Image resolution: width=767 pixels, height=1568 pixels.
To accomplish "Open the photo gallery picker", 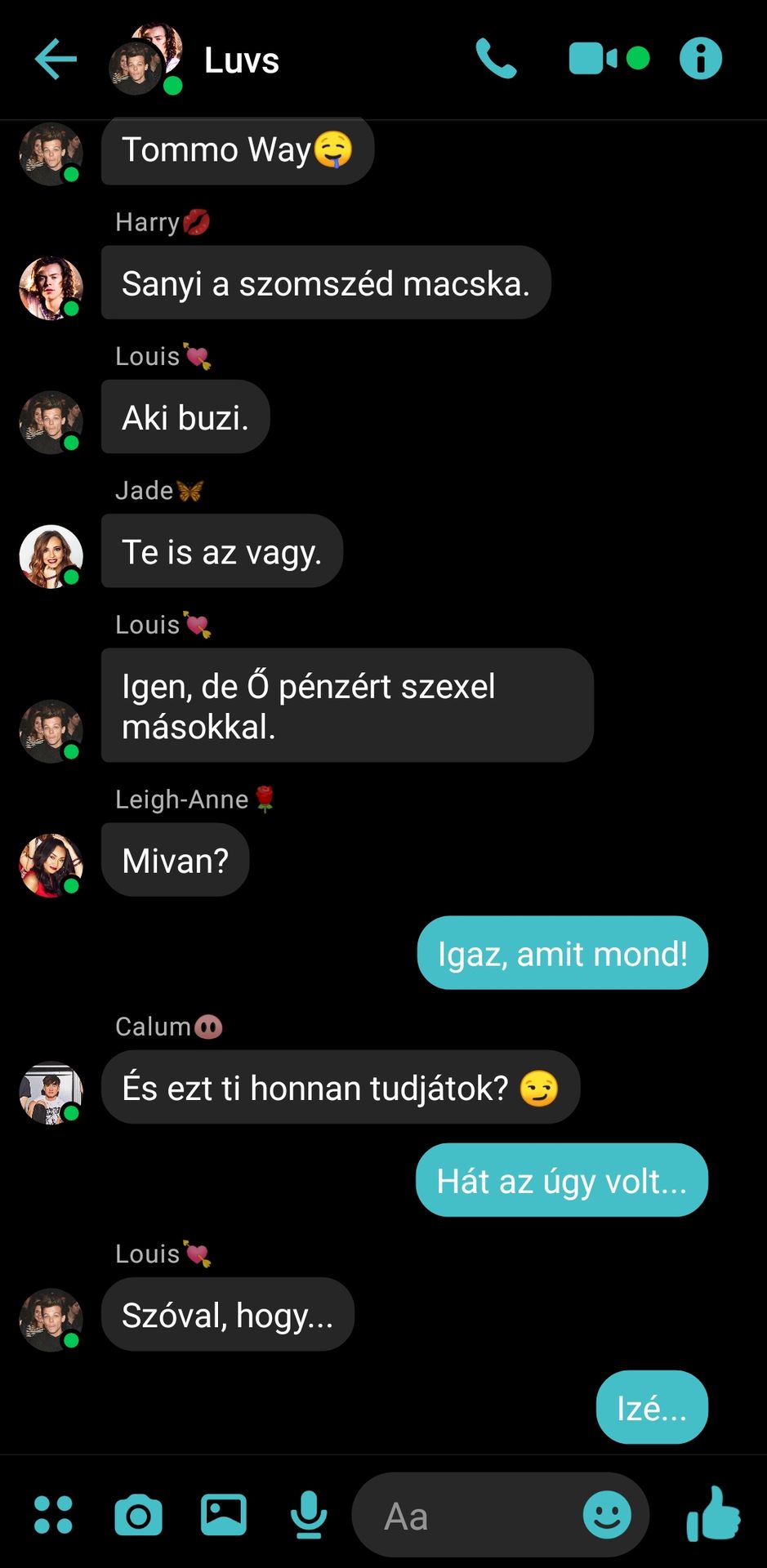I will click(x=224, y=1515).
